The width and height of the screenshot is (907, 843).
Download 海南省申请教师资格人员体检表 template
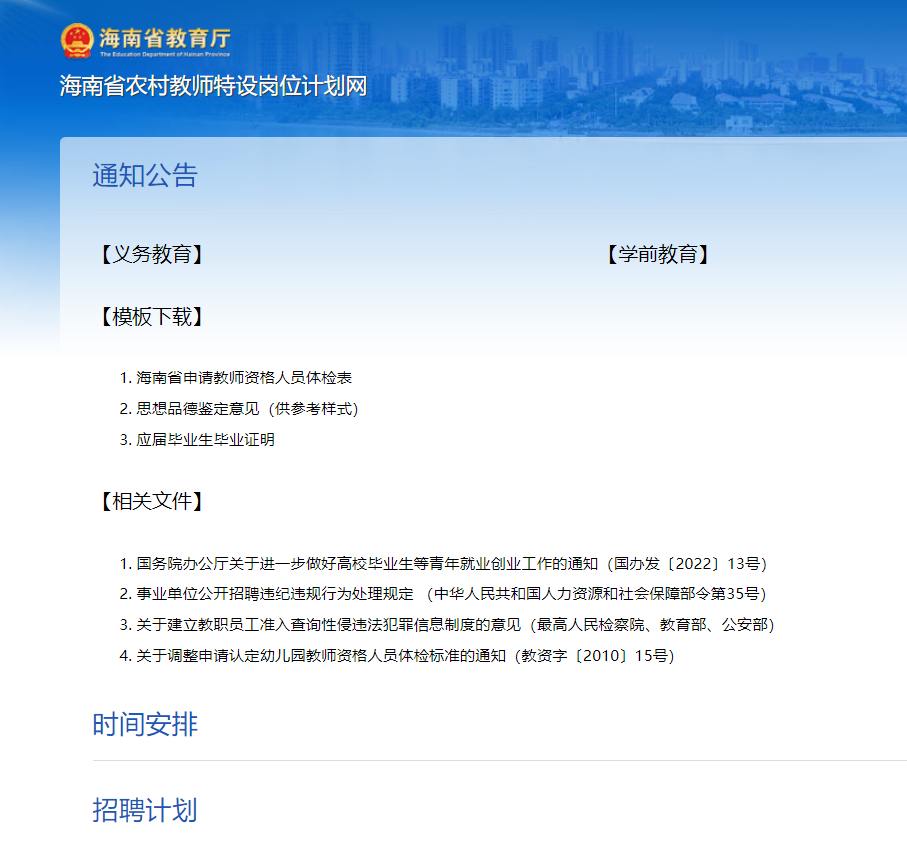(x=244, y=378)
